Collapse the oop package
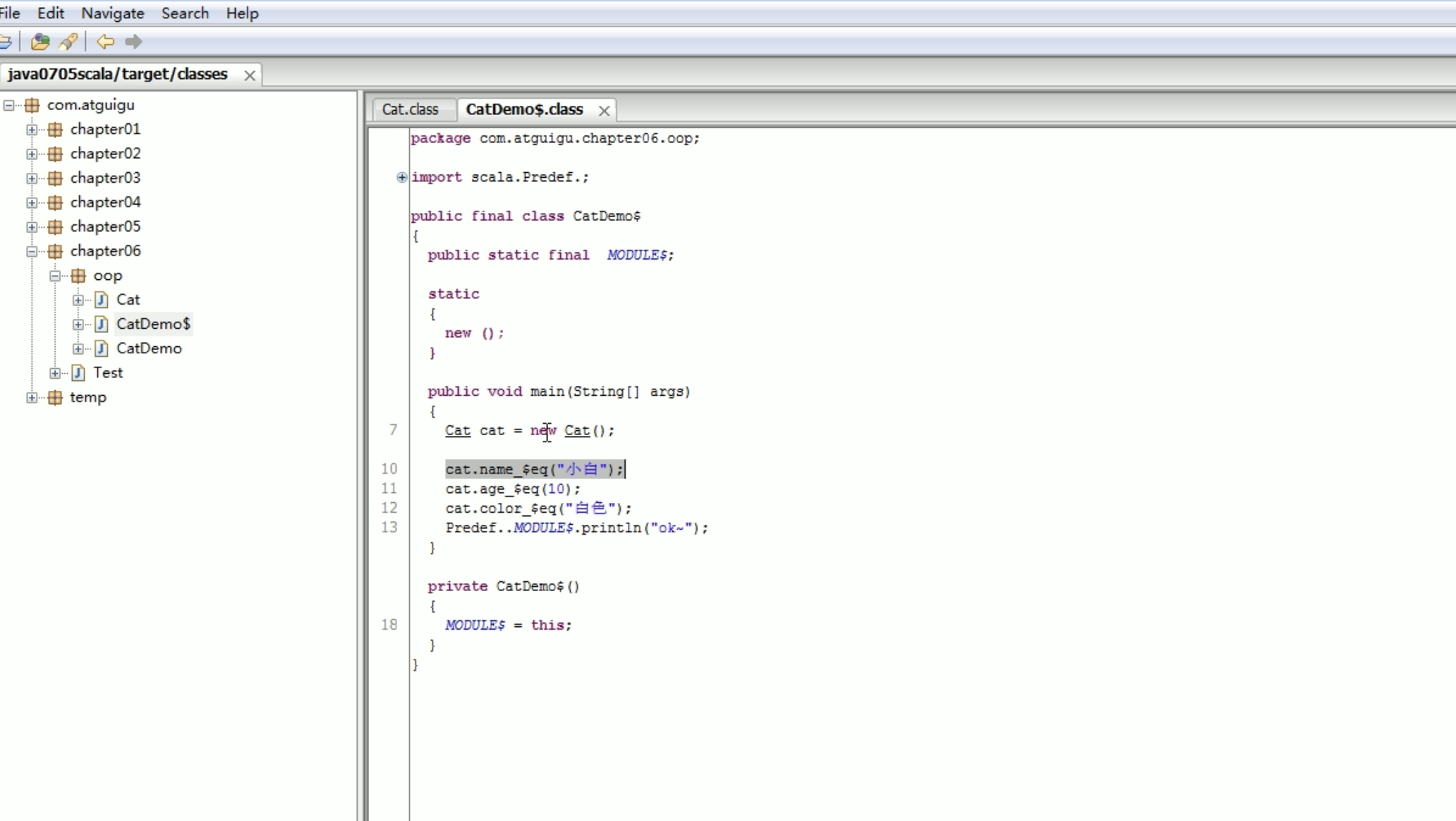The image size is (1456, 821). coord(55,276)
